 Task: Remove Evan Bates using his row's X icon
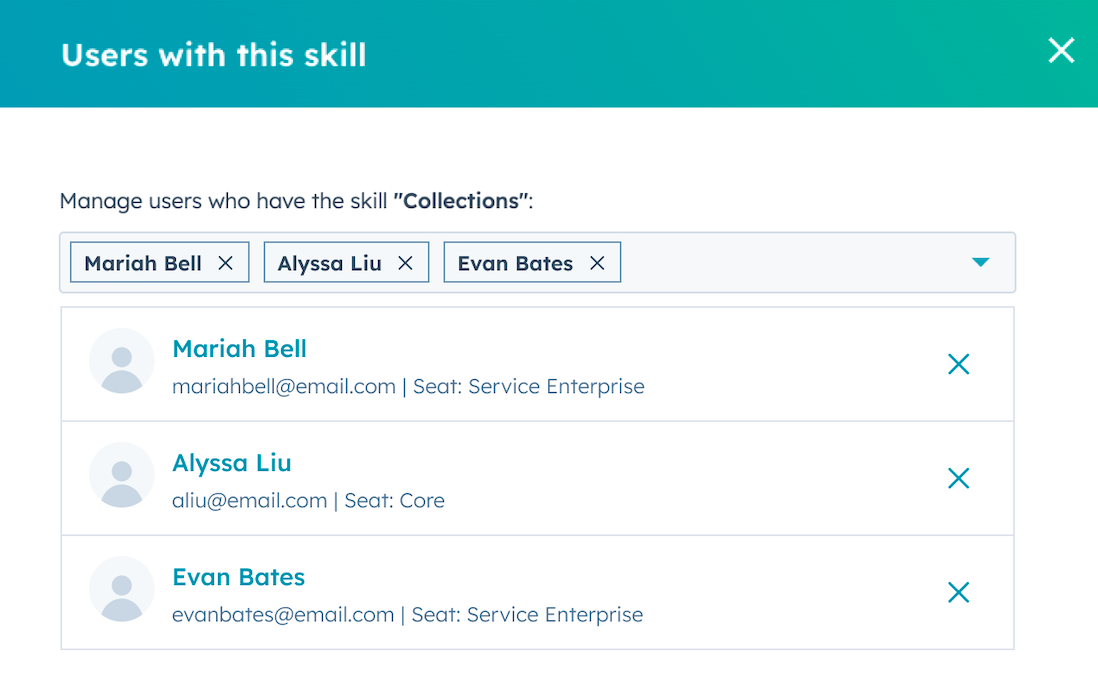[958, 592]
